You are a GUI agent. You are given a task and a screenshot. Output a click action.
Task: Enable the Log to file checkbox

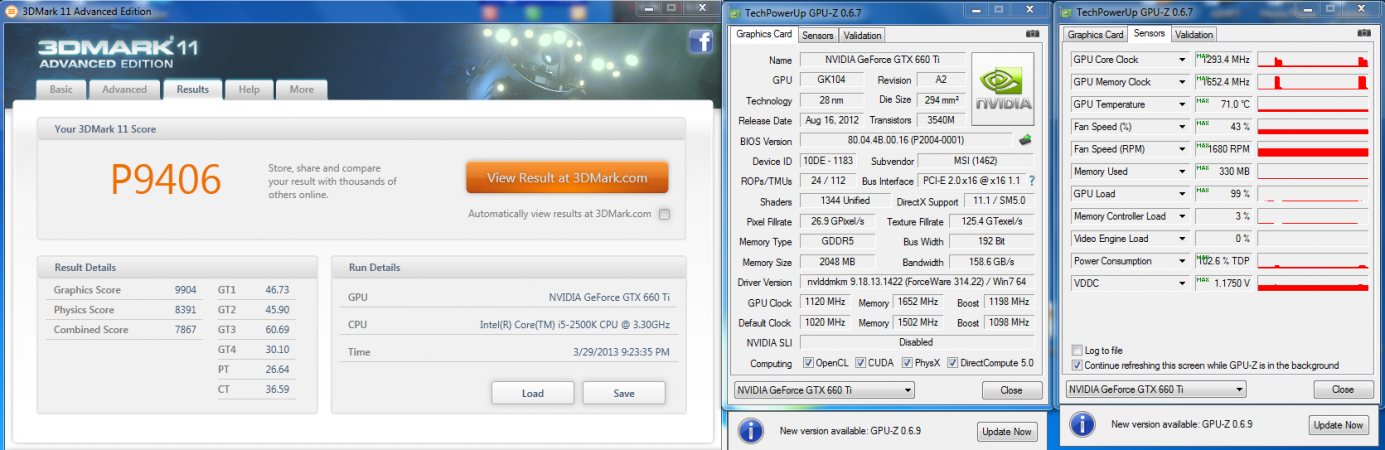point(1076,350)
